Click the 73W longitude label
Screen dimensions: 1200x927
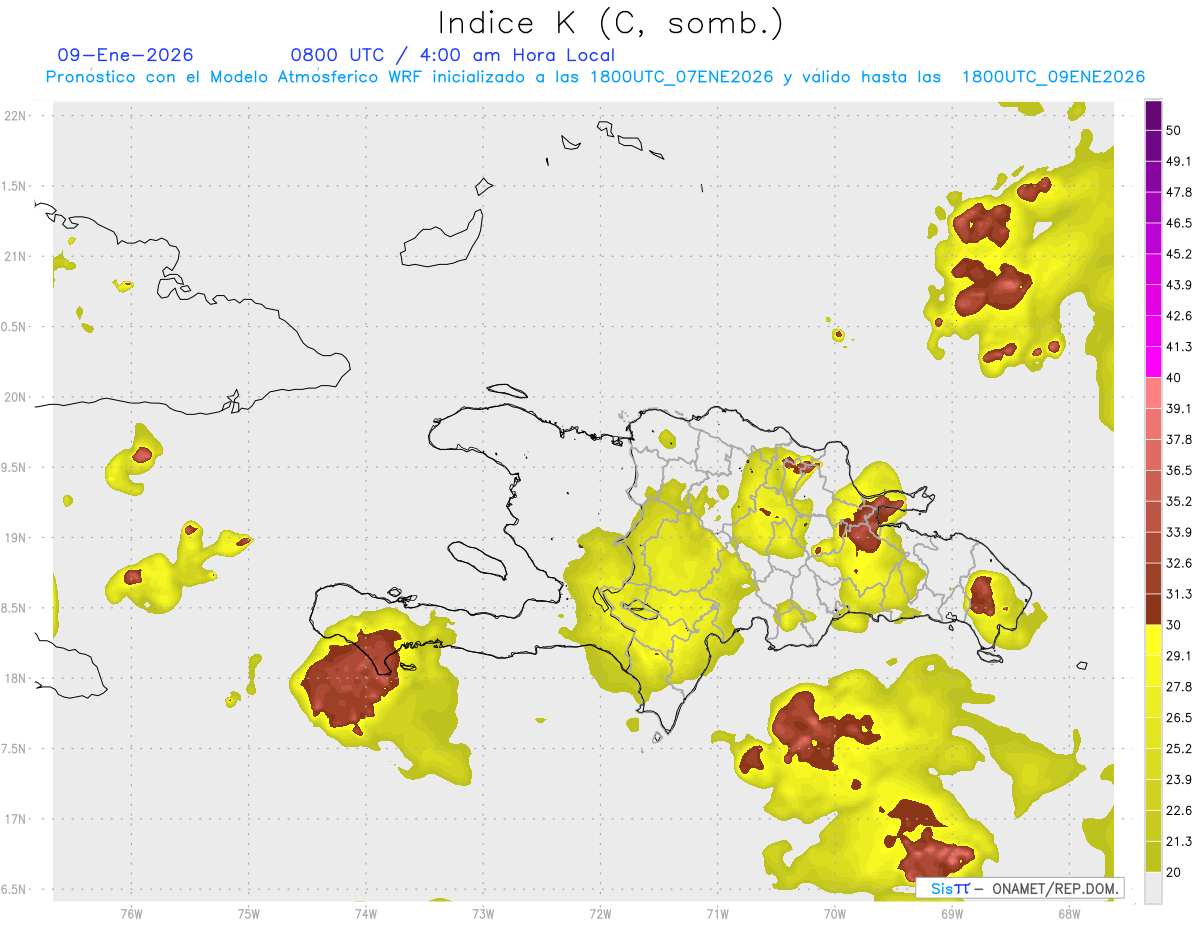[x=483, y=914]
